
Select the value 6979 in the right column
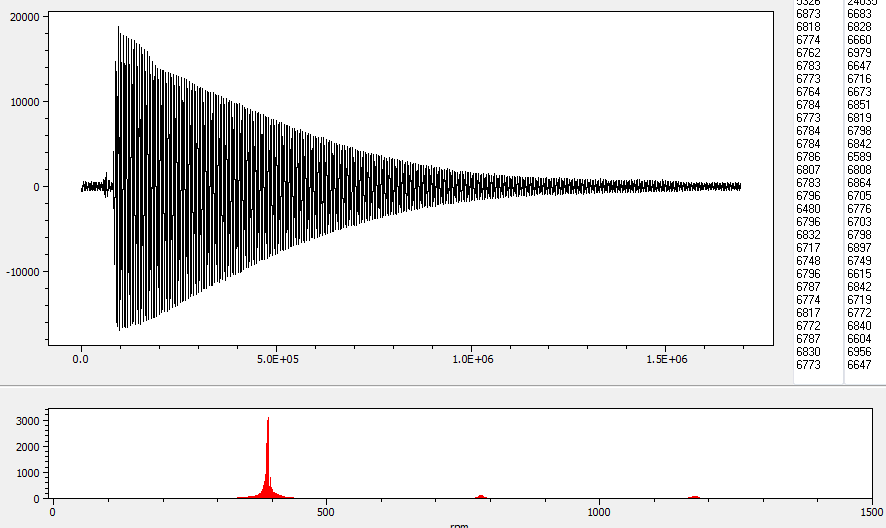[x=859, y=53]
